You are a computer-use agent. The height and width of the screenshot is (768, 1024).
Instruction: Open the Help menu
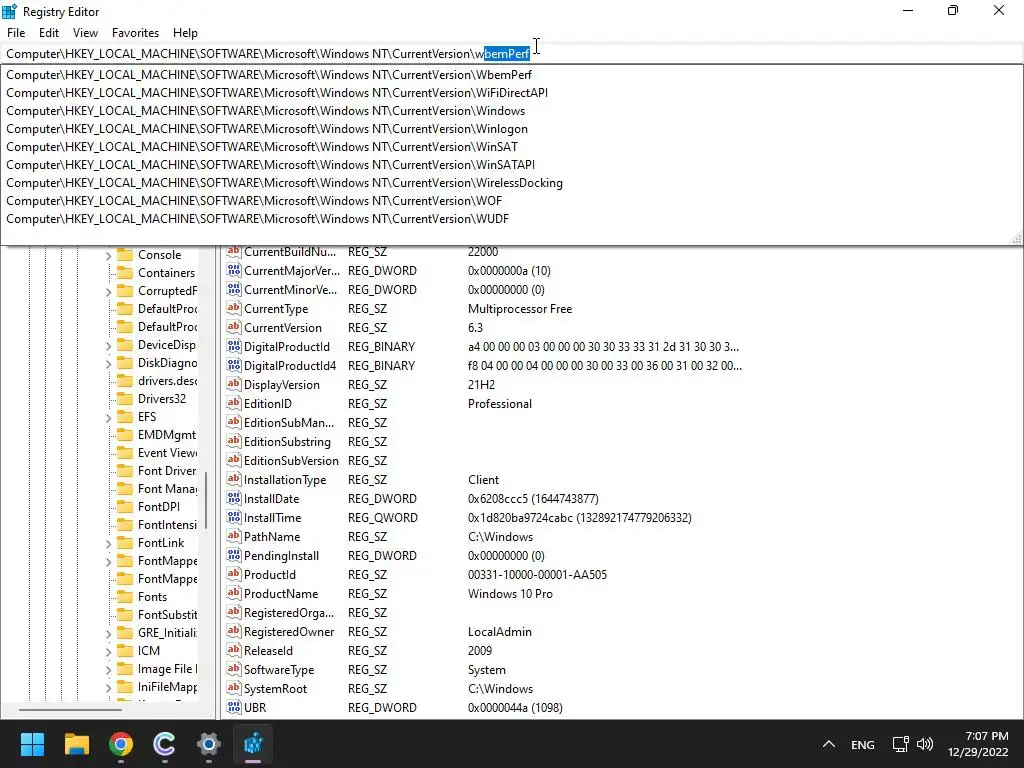click(x=185, y=33)
